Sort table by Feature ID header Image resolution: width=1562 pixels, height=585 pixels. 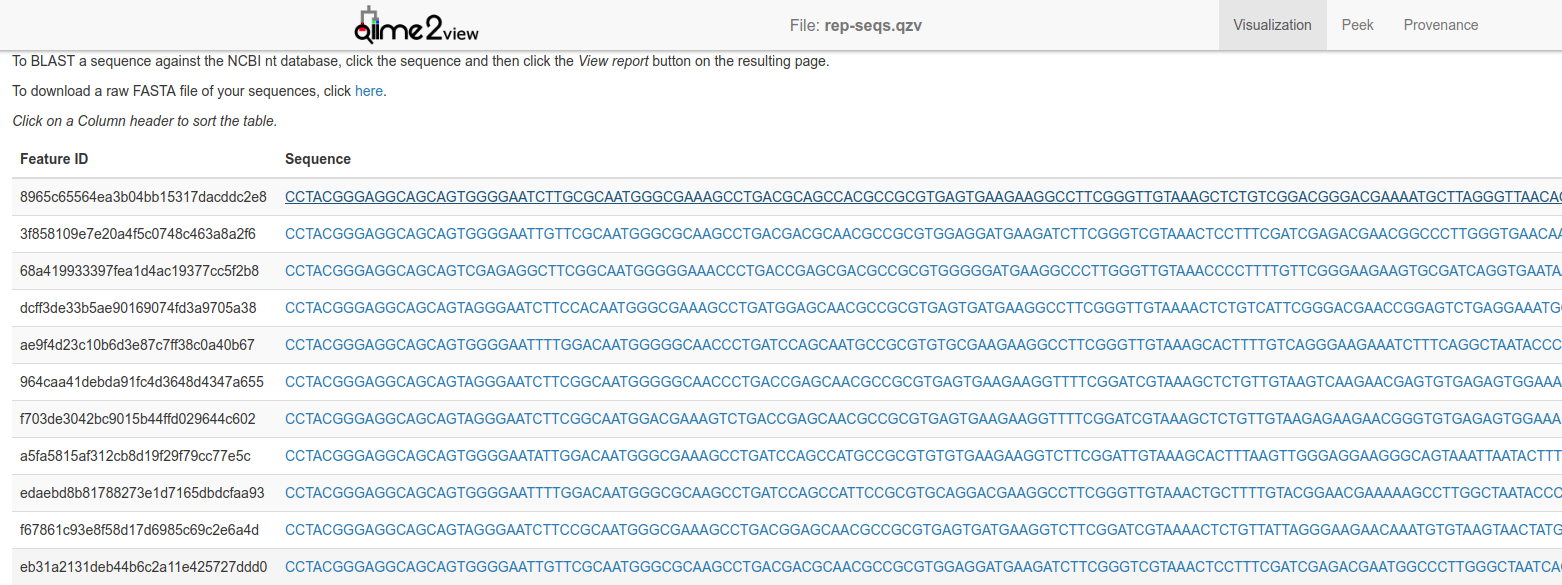pos(54,159)
